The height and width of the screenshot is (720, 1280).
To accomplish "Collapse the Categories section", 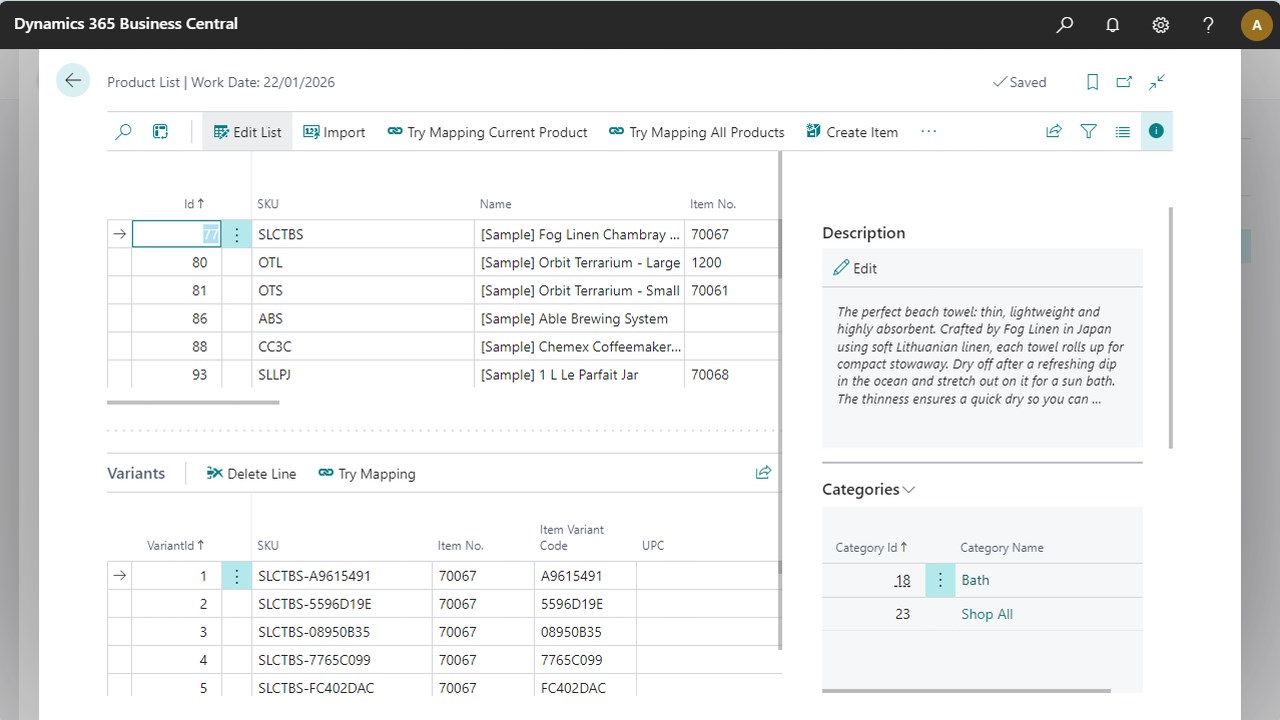I will pos(868,489).
